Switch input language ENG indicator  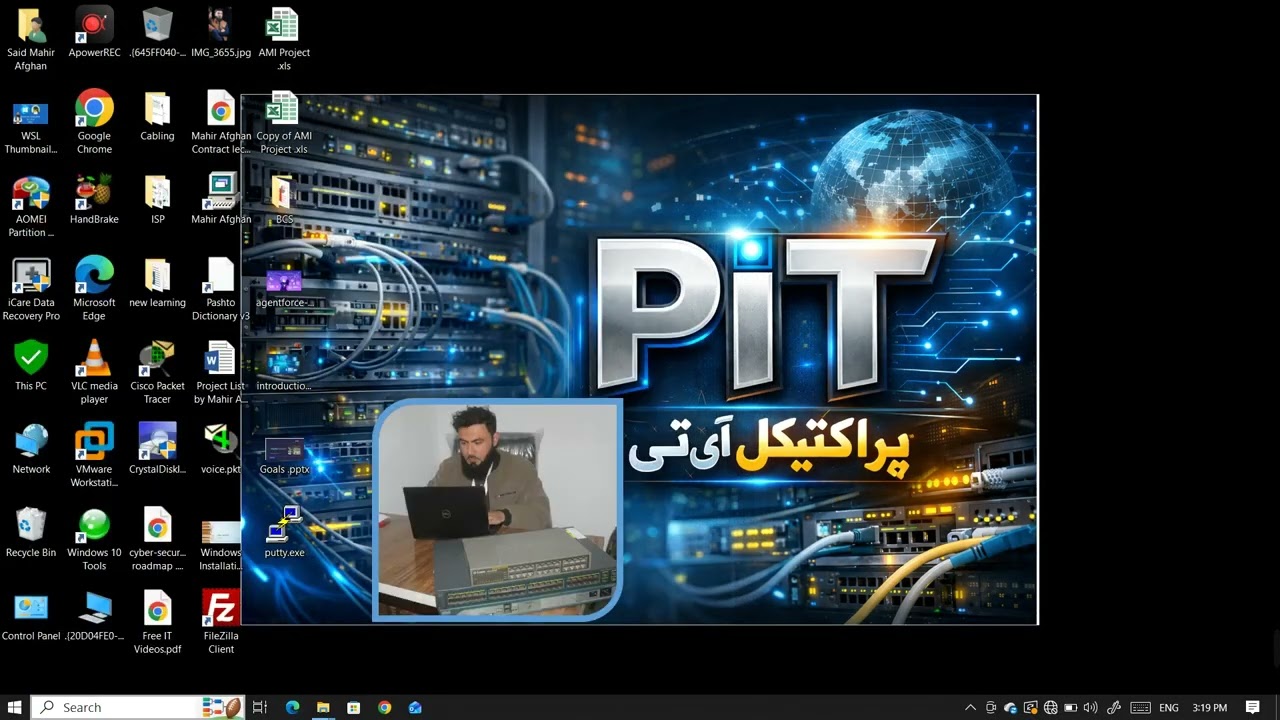1168,707
